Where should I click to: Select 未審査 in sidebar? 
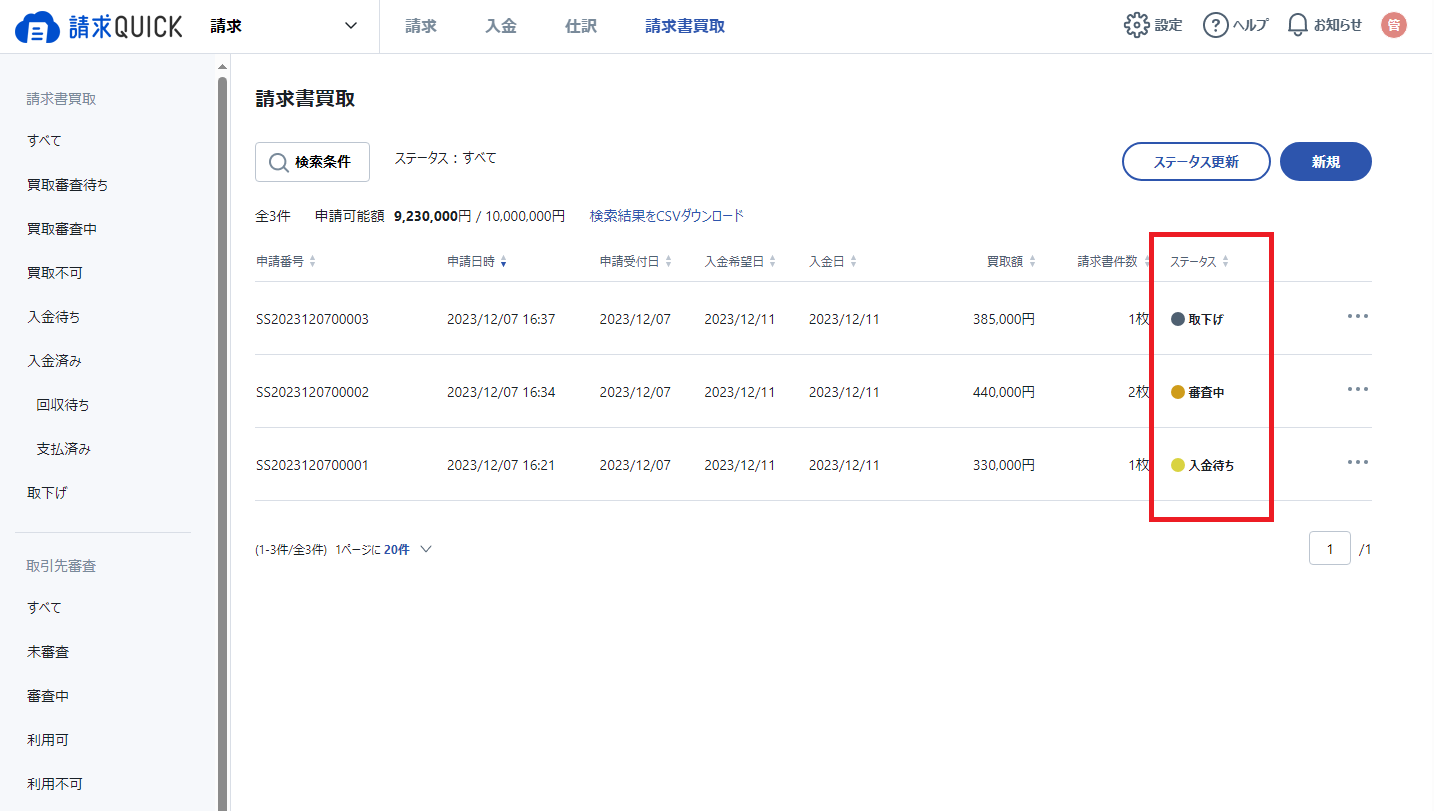(48, 652)
